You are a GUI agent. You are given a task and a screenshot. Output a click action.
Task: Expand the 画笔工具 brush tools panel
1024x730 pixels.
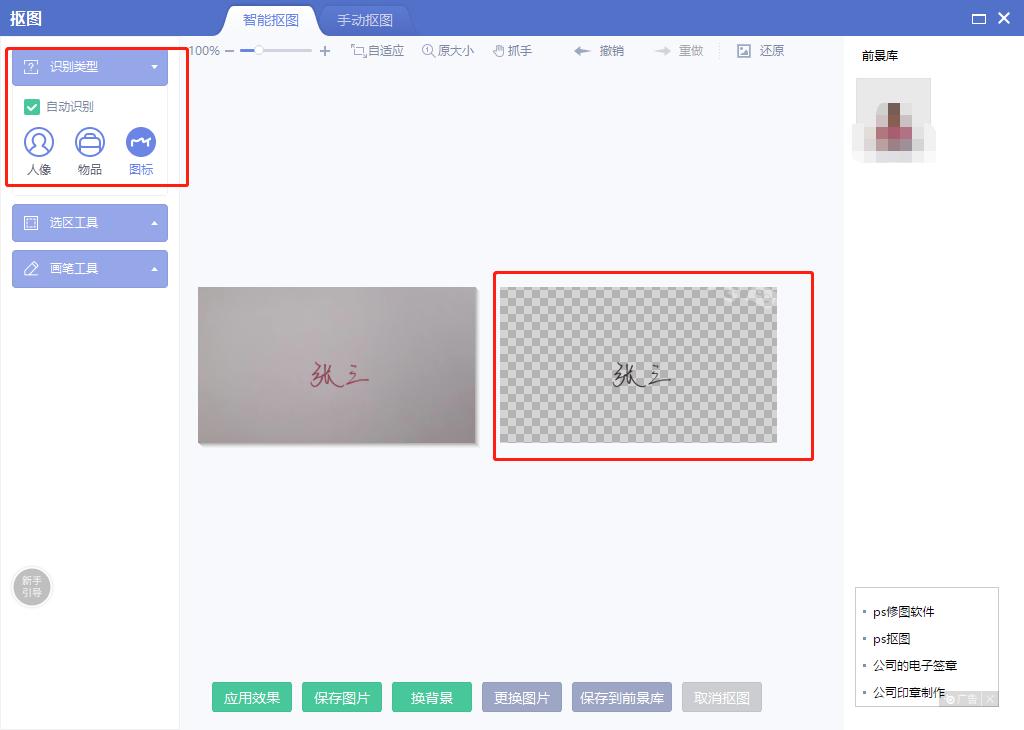(89, 268)
